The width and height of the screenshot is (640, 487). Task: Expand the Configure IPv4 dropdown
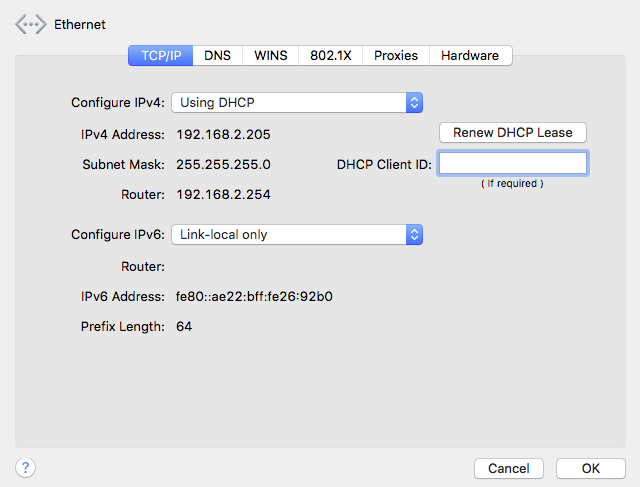point(297,102)
